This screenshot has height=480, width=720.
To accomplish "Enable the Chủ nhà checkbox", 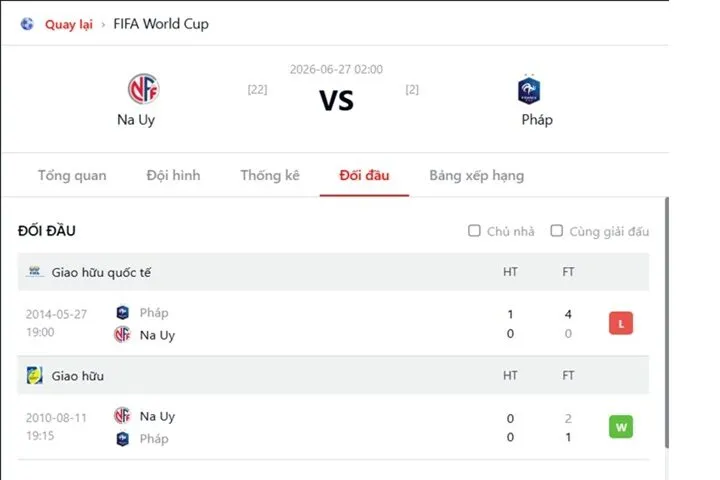I will point(474,231).
